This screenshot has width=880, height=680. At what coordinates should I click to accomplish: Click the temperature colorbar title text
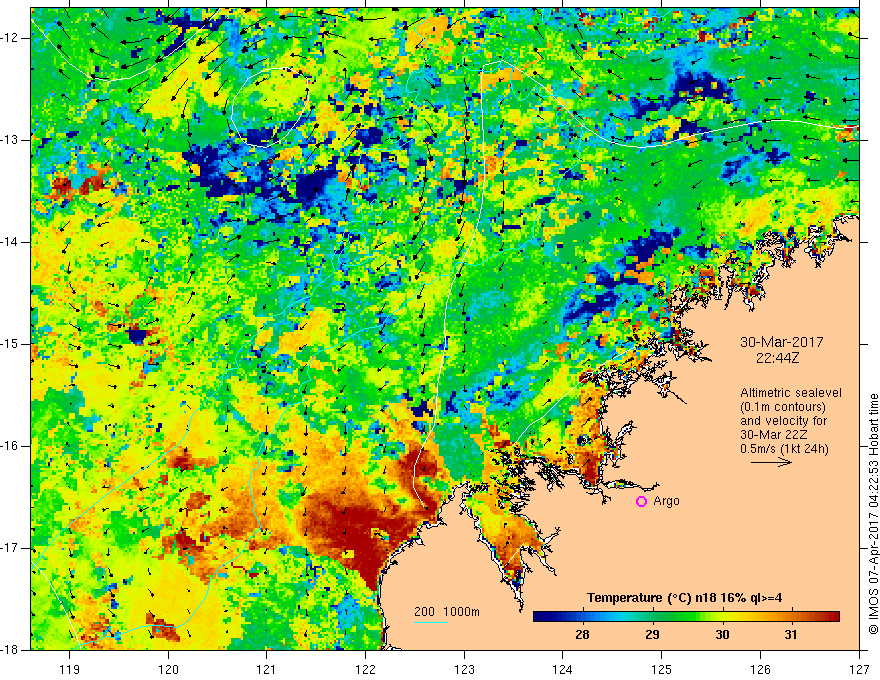(685, 598)
